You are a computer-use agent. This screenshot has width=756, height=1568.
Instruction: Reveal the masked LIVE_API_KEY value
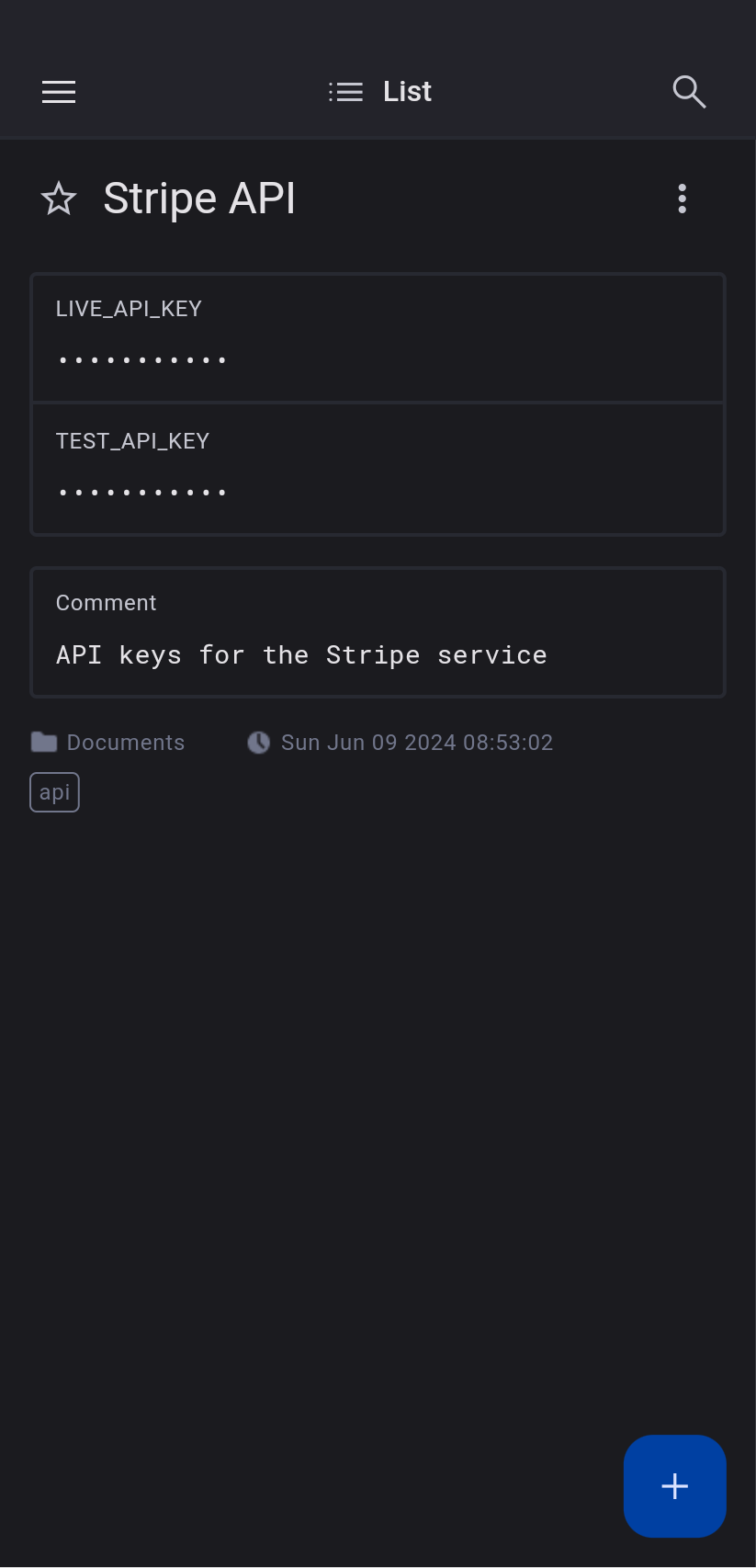pos(142,360)
